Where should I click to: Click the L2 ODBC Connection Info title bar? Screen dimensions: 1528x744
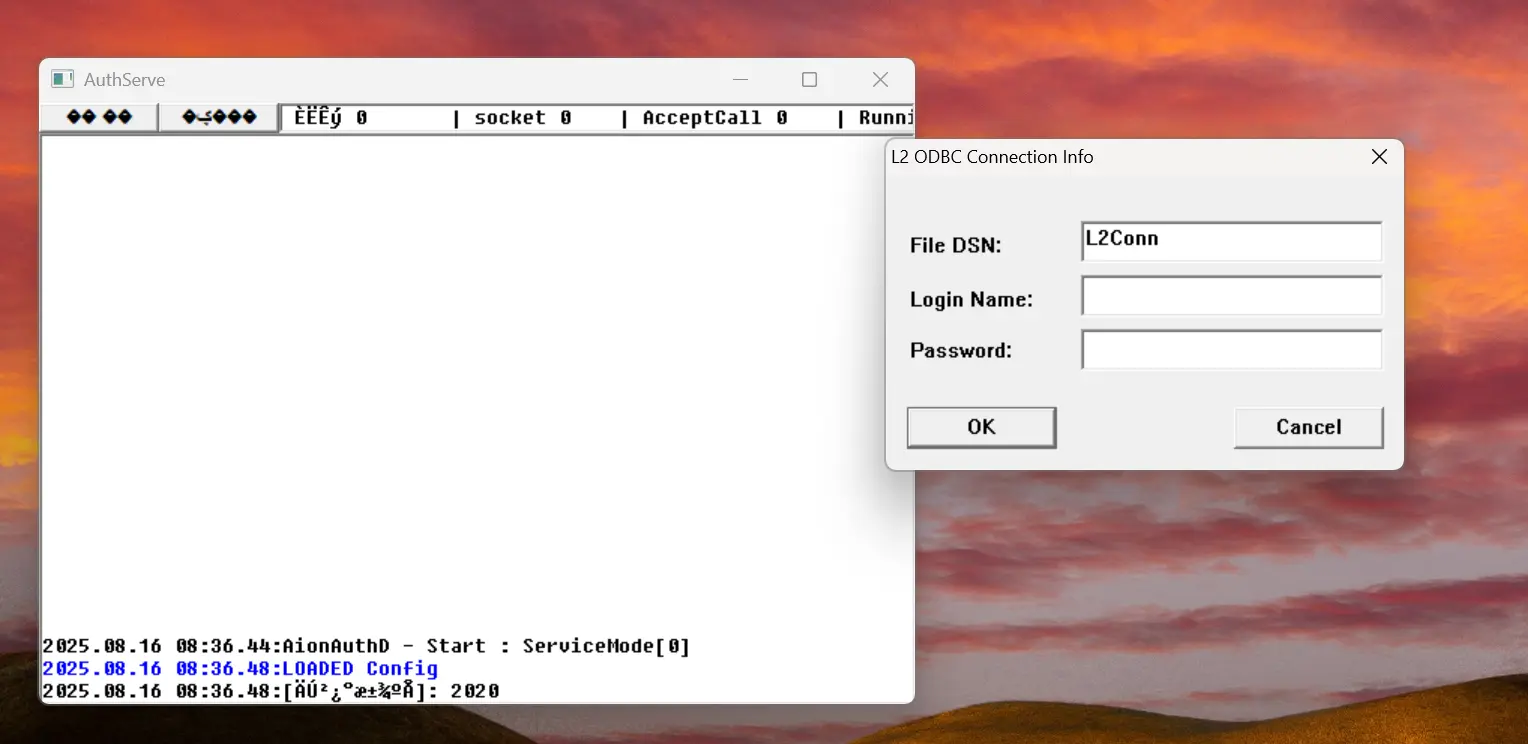(1122, 157)
